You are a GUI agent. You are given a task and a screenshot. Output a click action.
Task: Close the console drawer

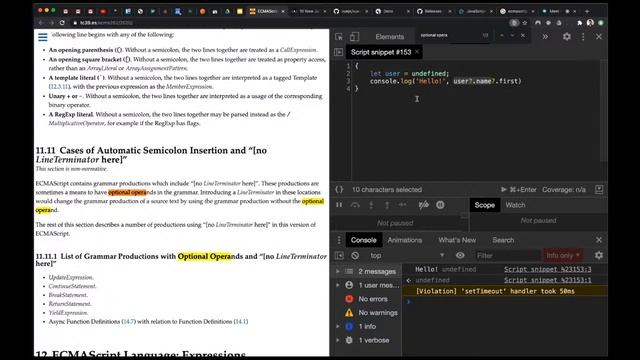tap(598, 240)
